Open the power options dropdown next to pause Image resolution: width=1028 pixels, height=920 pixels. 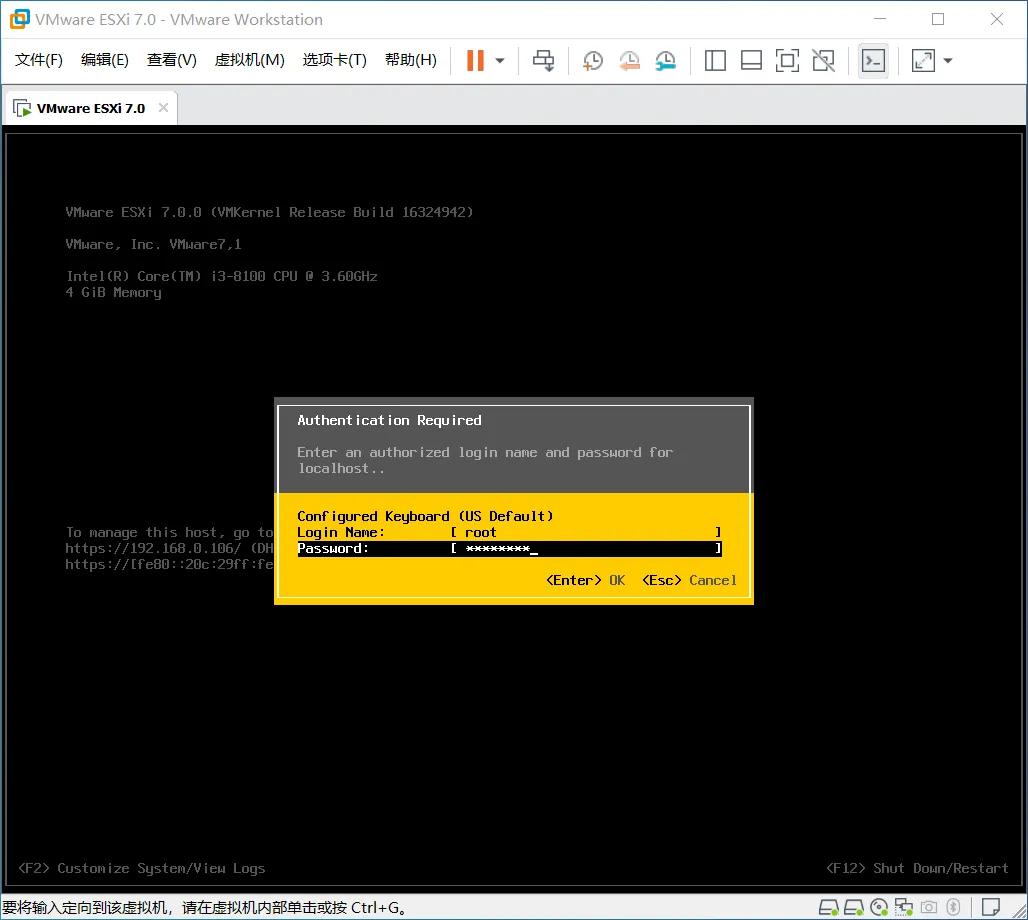pos(500,61)
